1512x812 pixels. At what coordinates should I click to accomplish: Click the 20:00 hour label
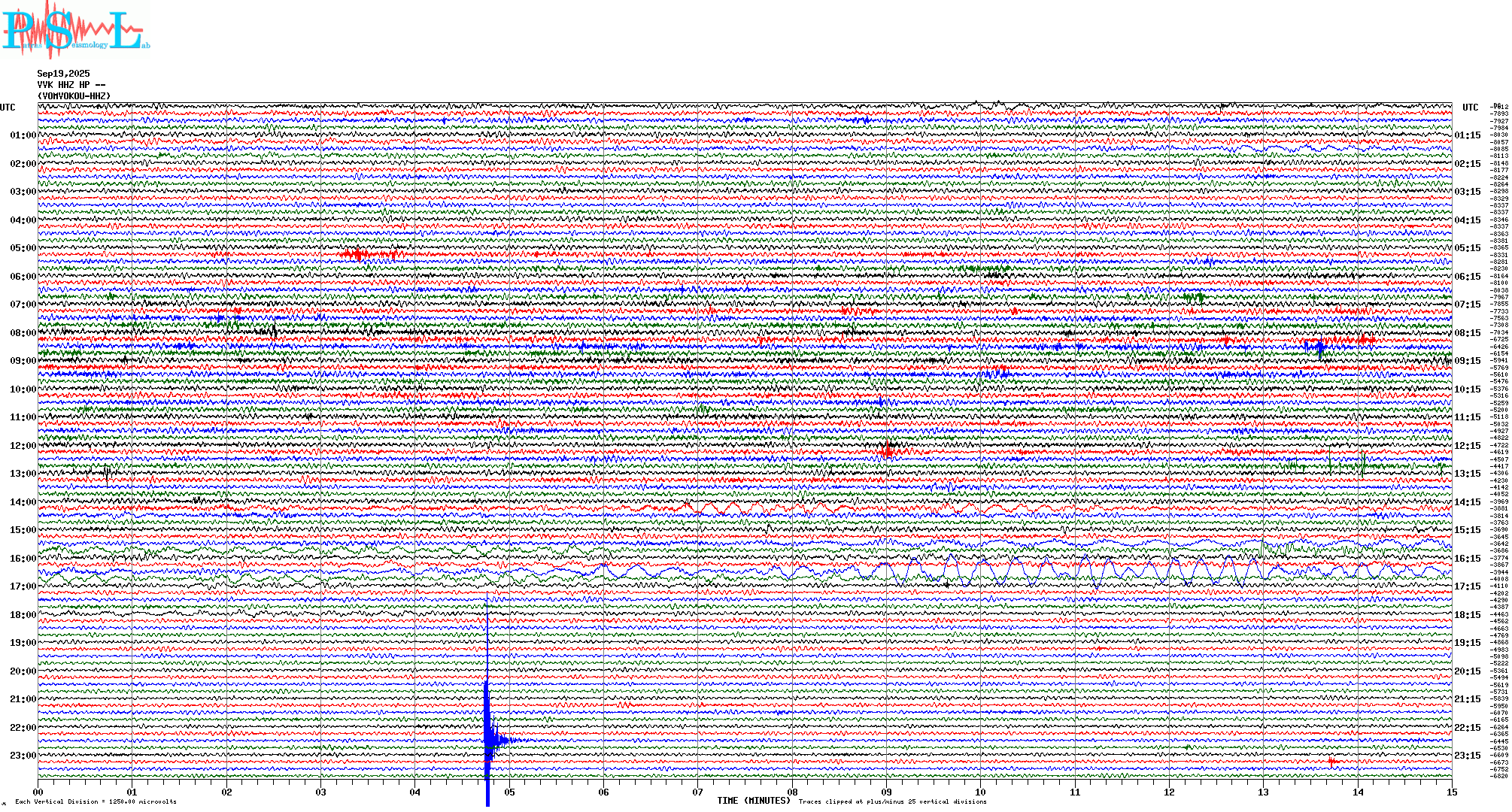23,671
